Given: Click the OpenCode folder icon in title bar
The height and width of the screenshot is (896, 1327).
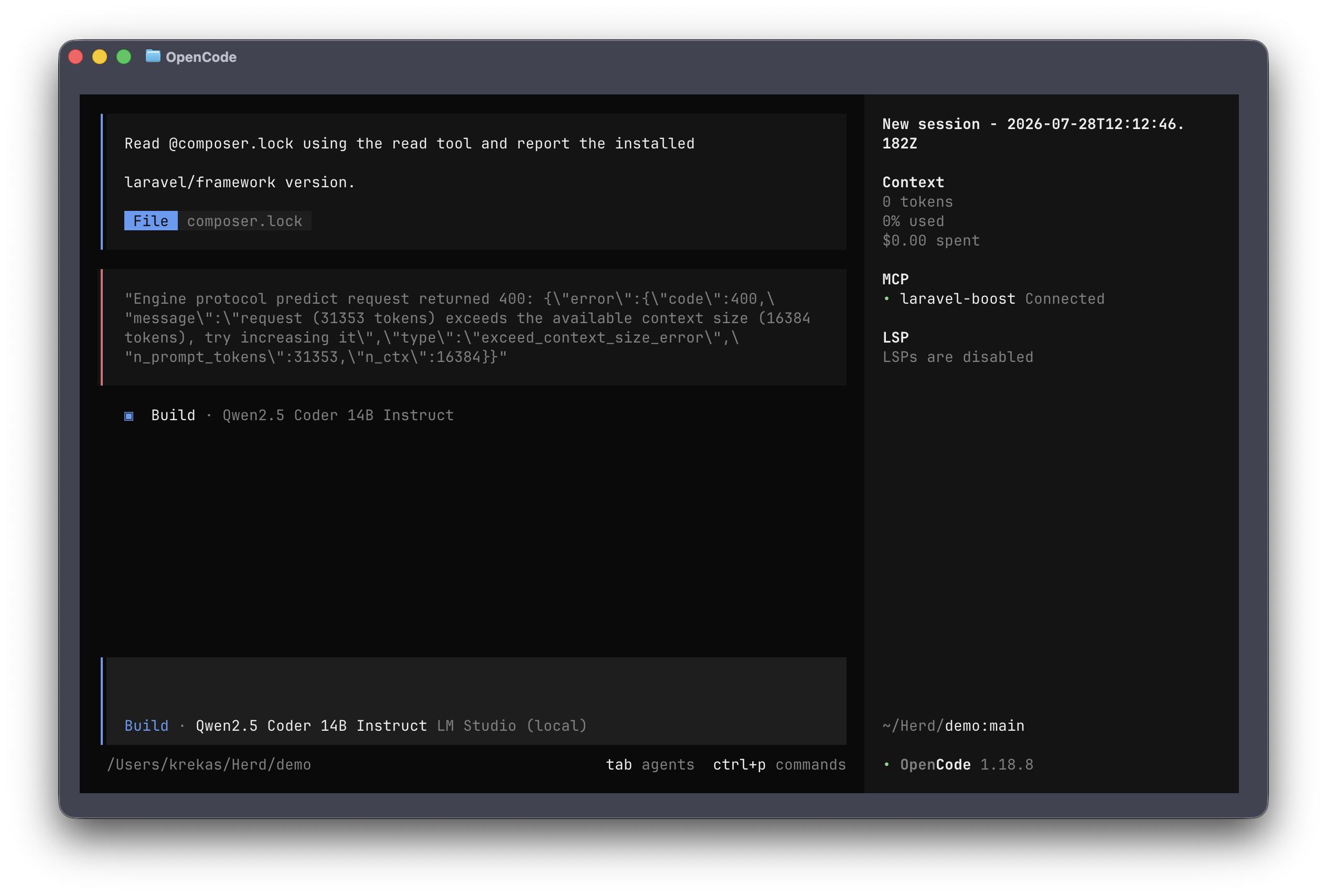Looking at the screenshot, I should [x=153, y=56].
